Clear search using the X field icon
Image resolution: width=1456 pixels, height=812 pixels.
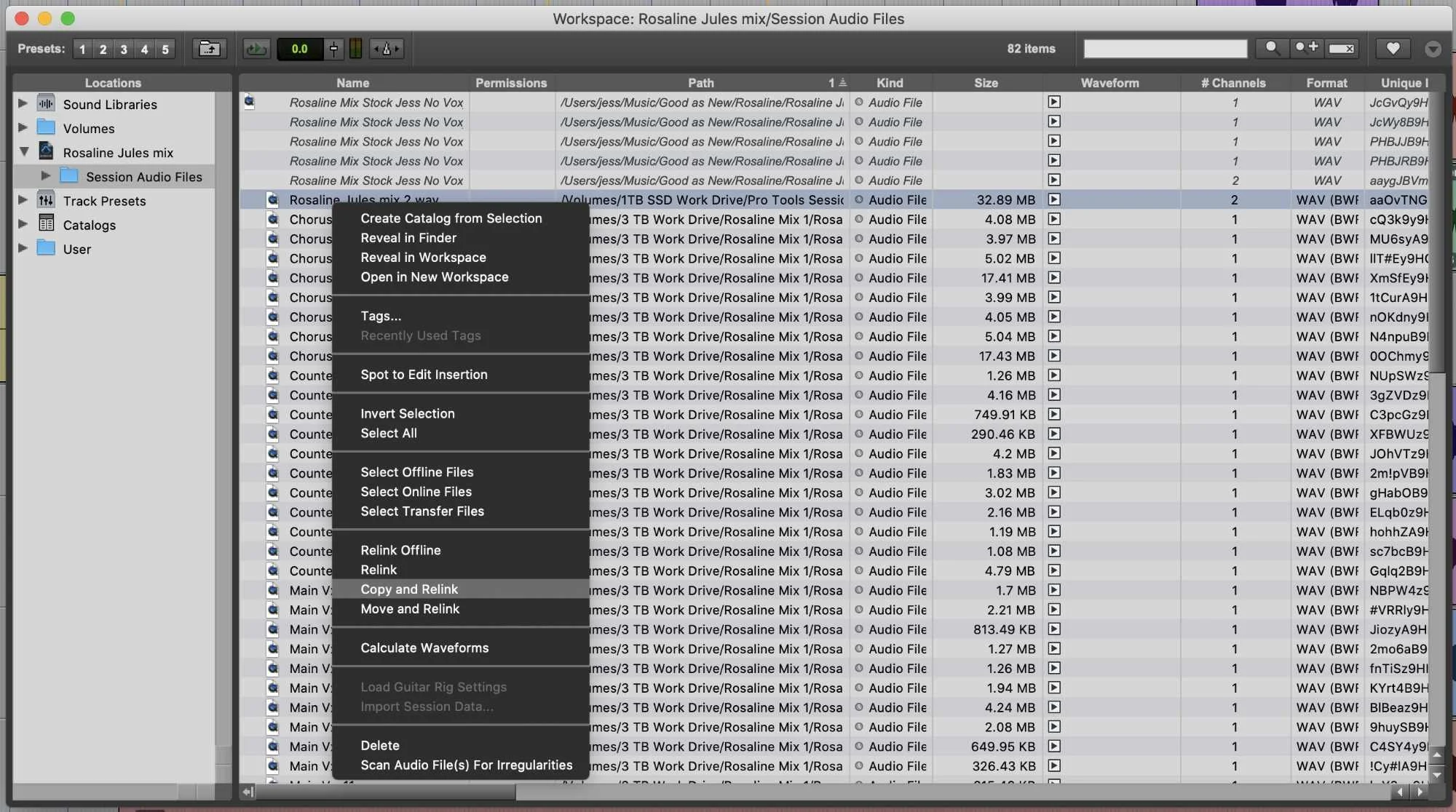click(1341, 49)
